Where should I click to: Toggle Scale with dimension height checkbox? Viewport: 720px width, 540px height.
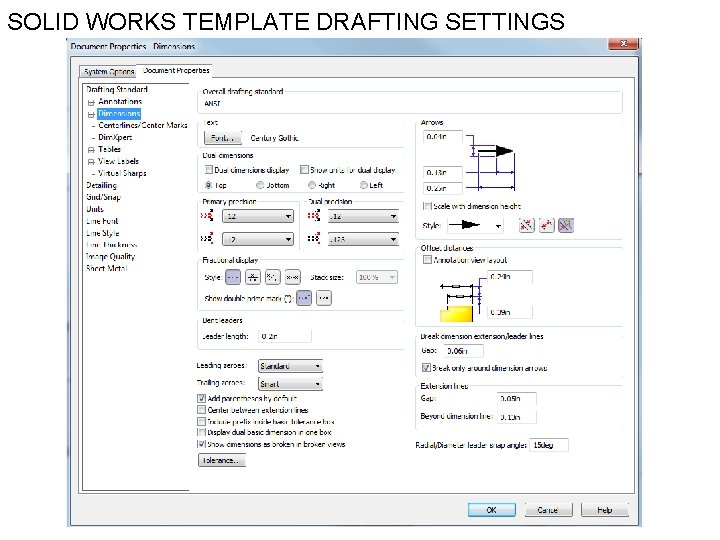[x=428, y=206]
